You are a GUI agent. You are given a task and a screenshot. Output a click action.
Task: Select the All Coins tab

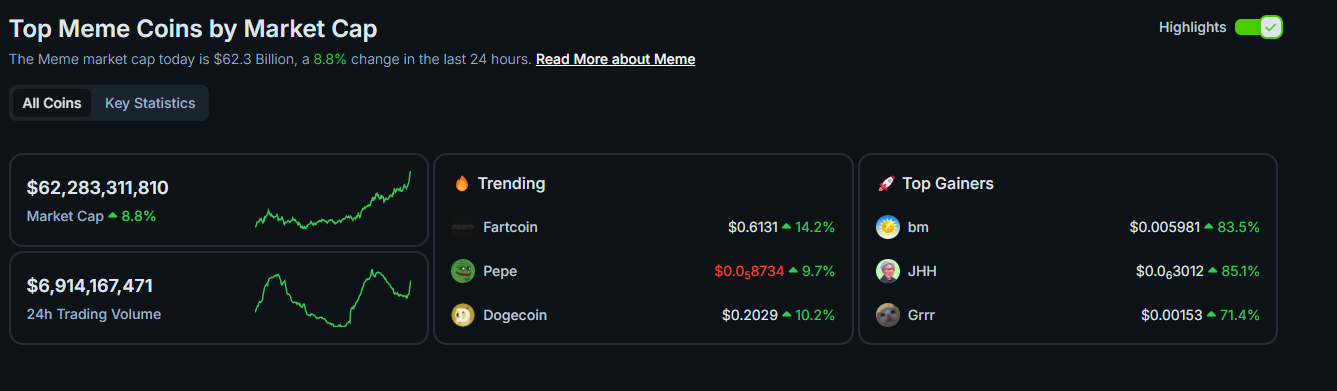[x=52, y=103]
